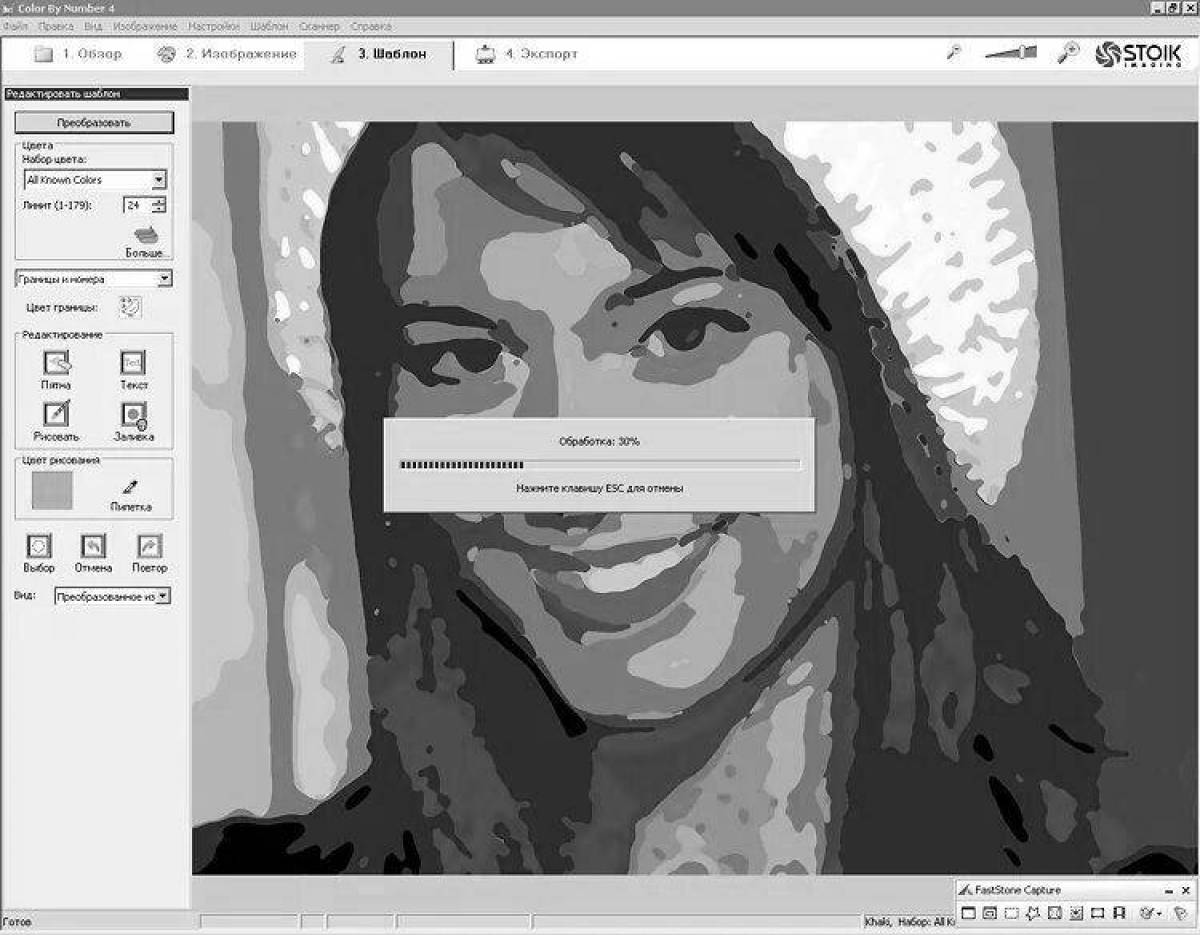Open the Больше palette icon
Viewport: 1200px width, 935px height.
[x=147, y=235]
